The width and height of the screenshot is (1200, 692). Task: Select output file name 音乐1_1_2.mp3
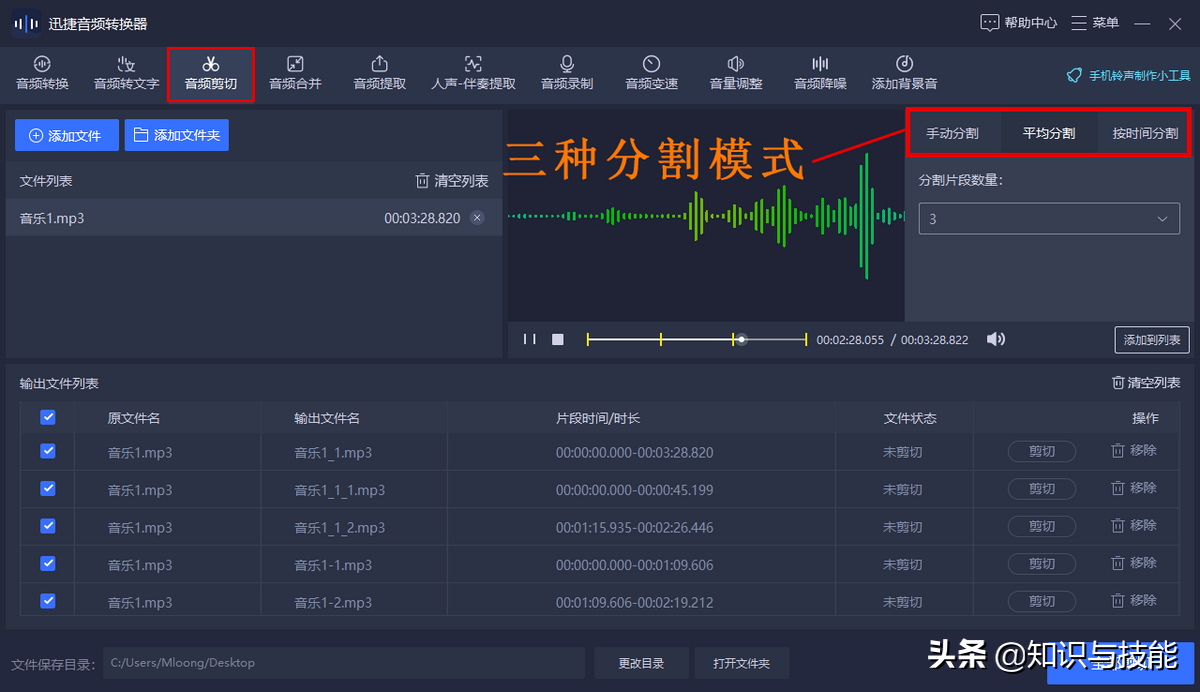point(339,527)
